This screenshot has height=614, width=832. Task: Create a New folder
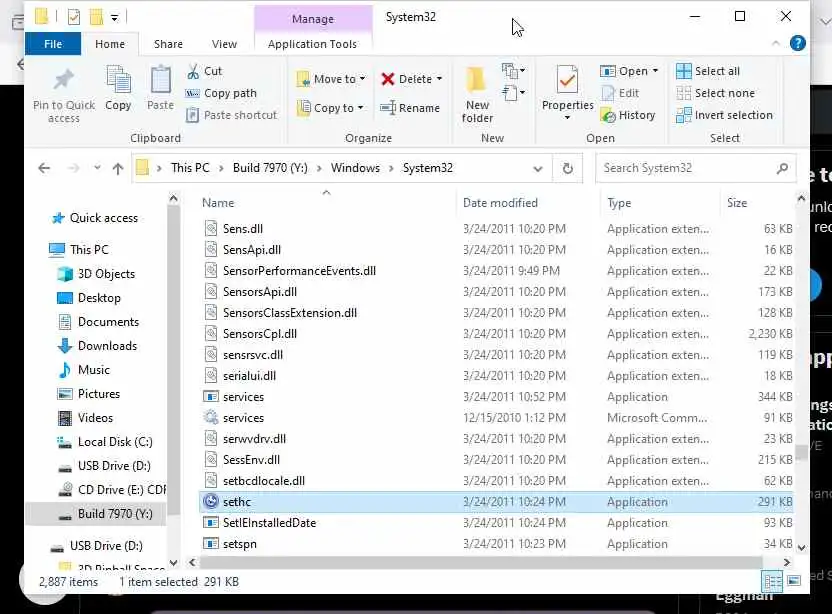pyautogui.click(x=477, y=94)
